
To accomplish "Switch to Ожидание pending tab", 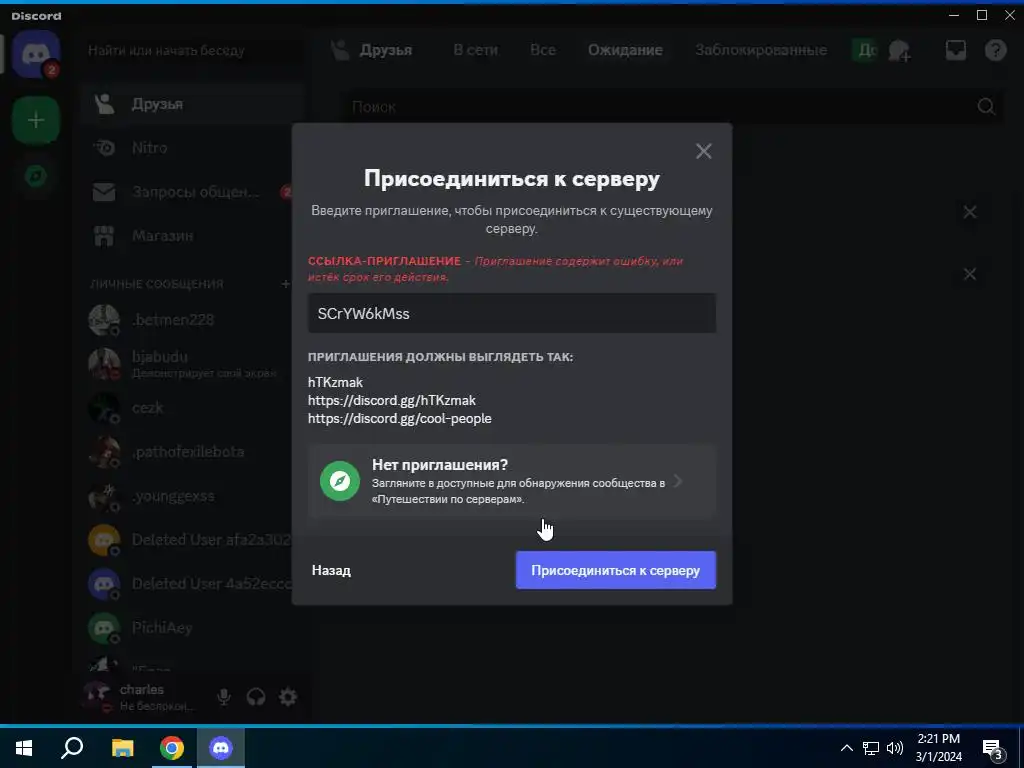I will pos(625,50).
